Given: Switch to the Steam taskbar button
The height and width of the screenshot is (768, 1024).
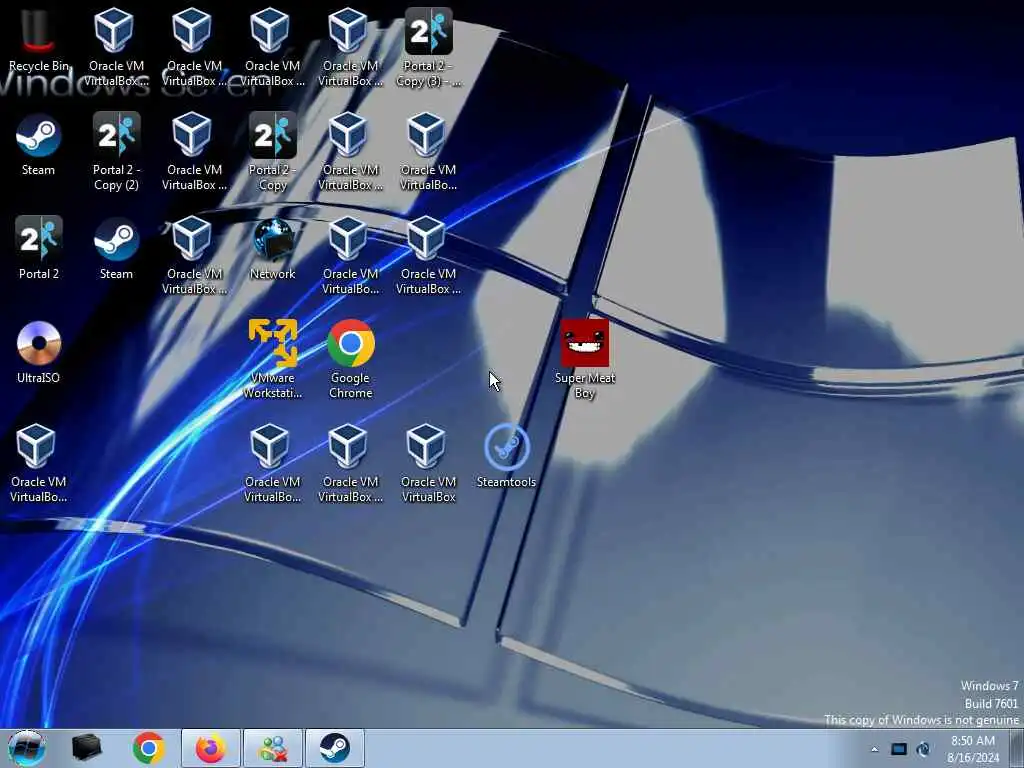Looking at the screenshot, I should 334,748.
